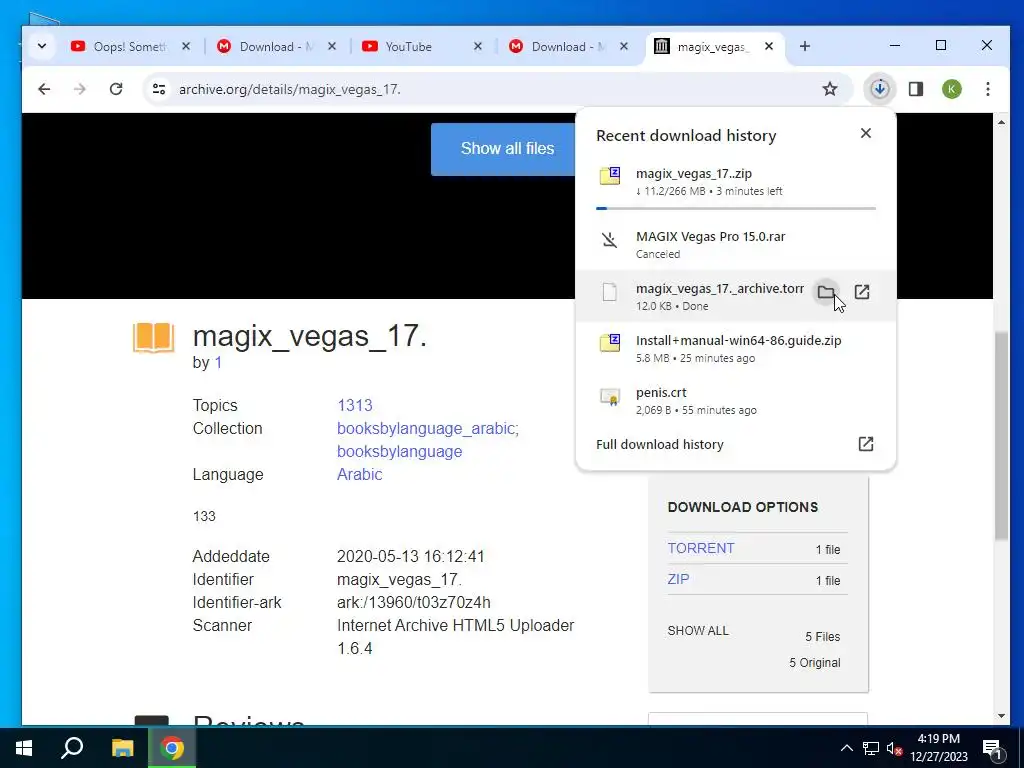The height and width of the screenshot is (768, 1024).
Task: Select the magix_vegas_17..zip download entry
Action: [x=736, y=182]
